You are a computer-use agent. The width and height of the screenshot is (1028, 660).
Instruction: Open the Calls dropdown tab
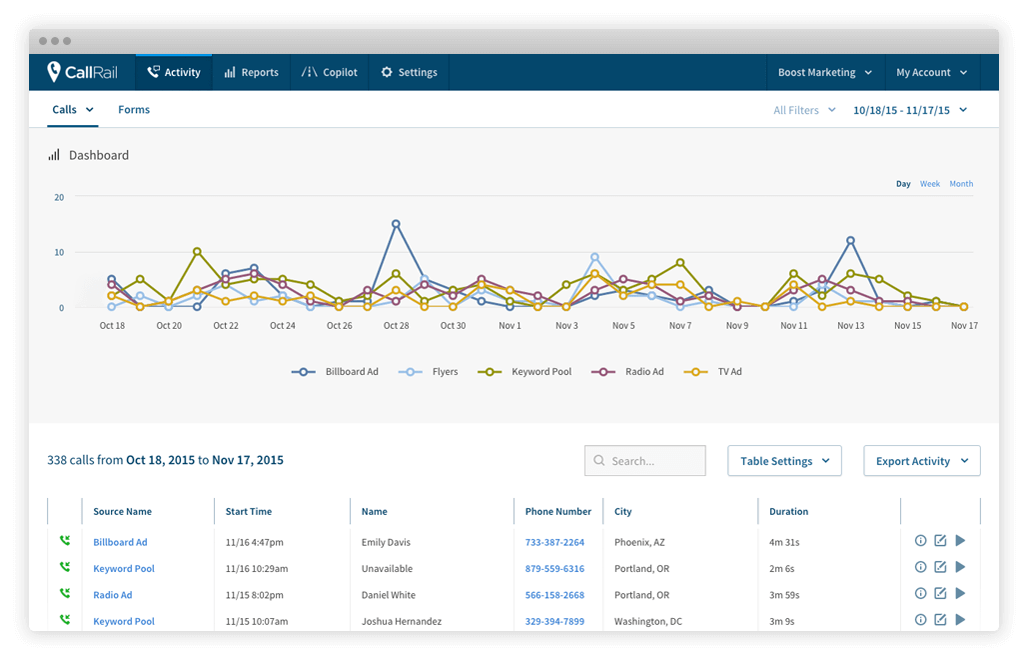click(x=73, y=109)
